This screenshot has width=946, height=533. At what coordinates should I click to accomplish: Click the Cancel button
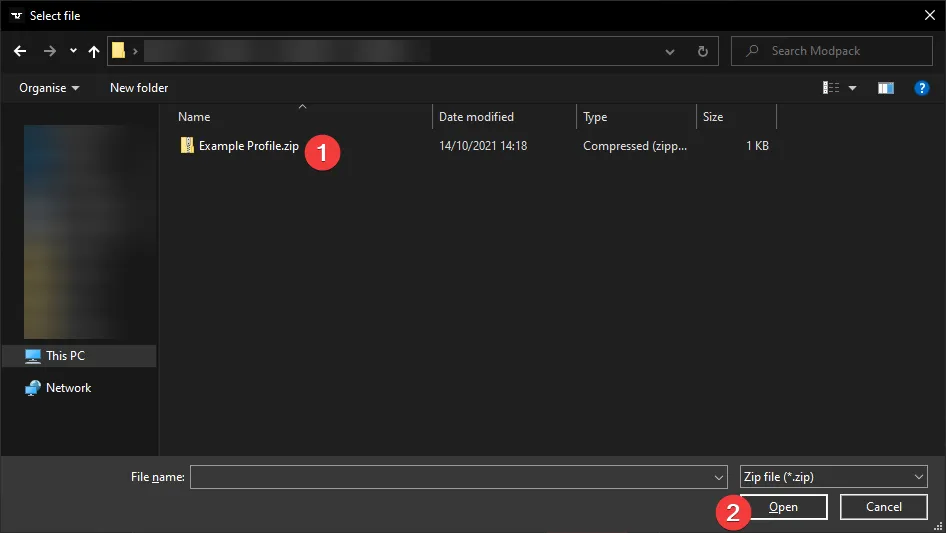click(884, 507)
